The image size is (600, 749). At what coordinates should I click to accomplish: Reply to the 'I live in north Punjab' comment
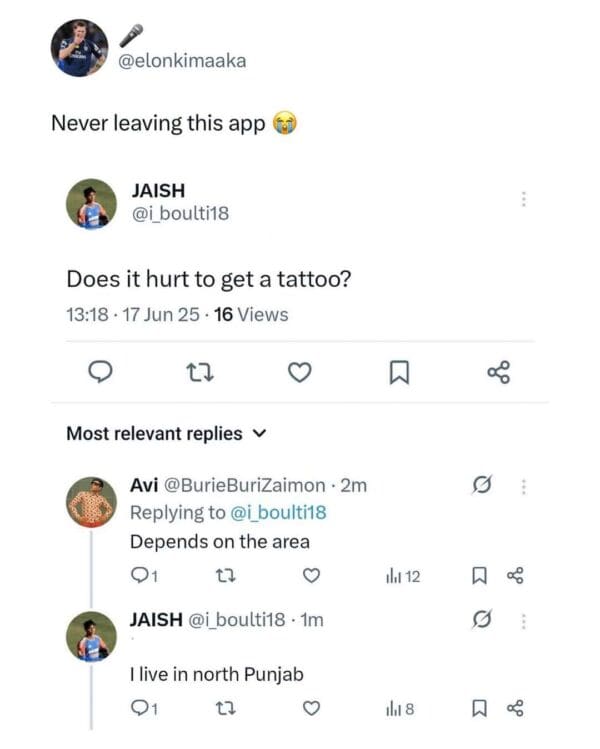(141, 709)
